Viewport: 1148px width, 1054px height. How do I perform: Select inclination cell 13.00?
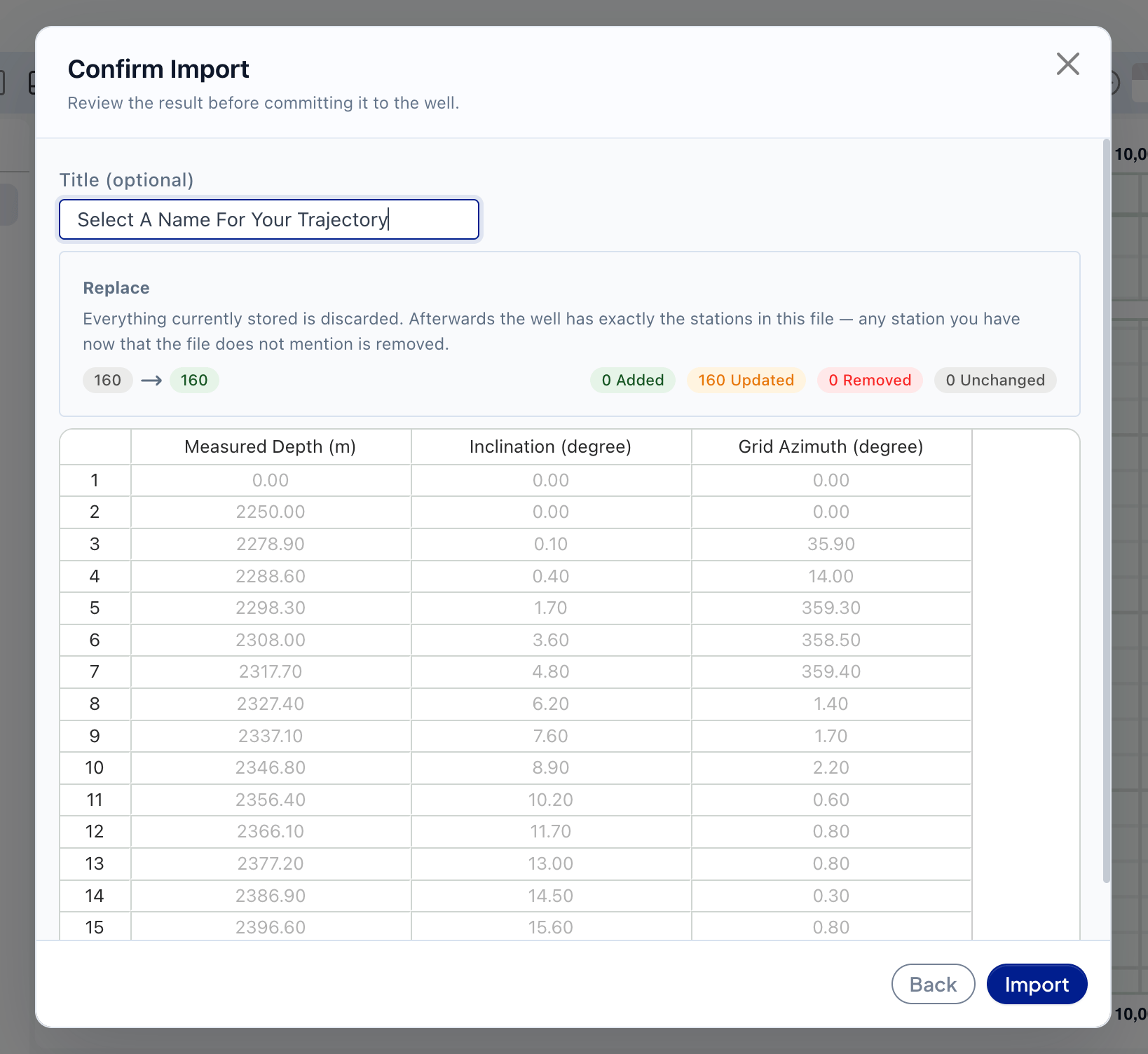tap(551, 863)
